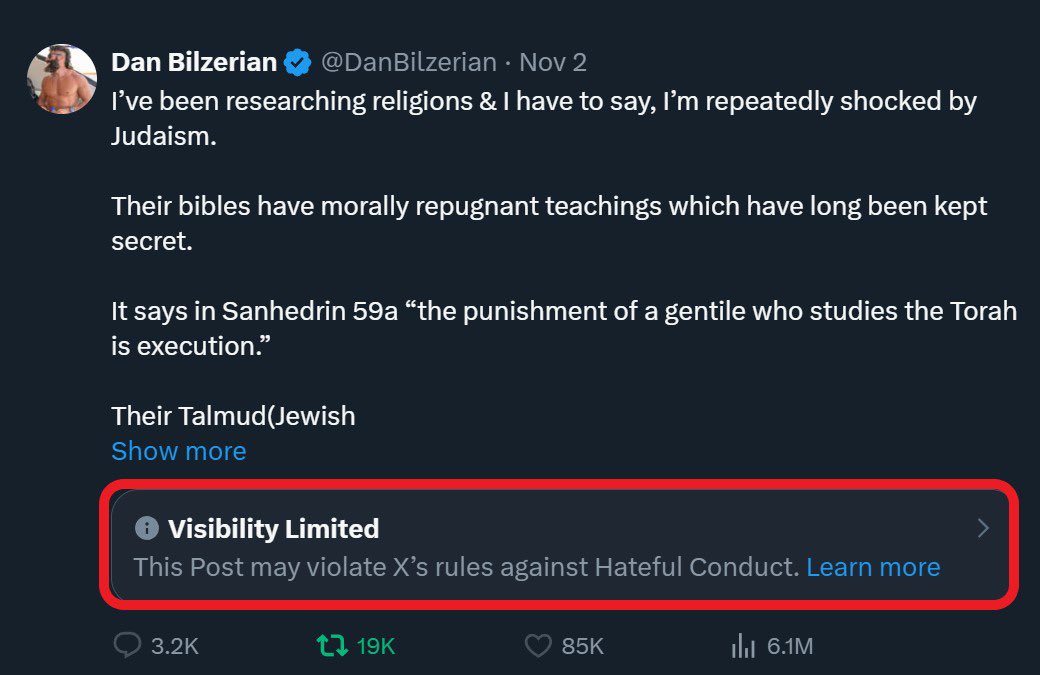Open the Nov 2 timestamp link
Viewport: 1040px width, 675px height.
coord(553,62)
